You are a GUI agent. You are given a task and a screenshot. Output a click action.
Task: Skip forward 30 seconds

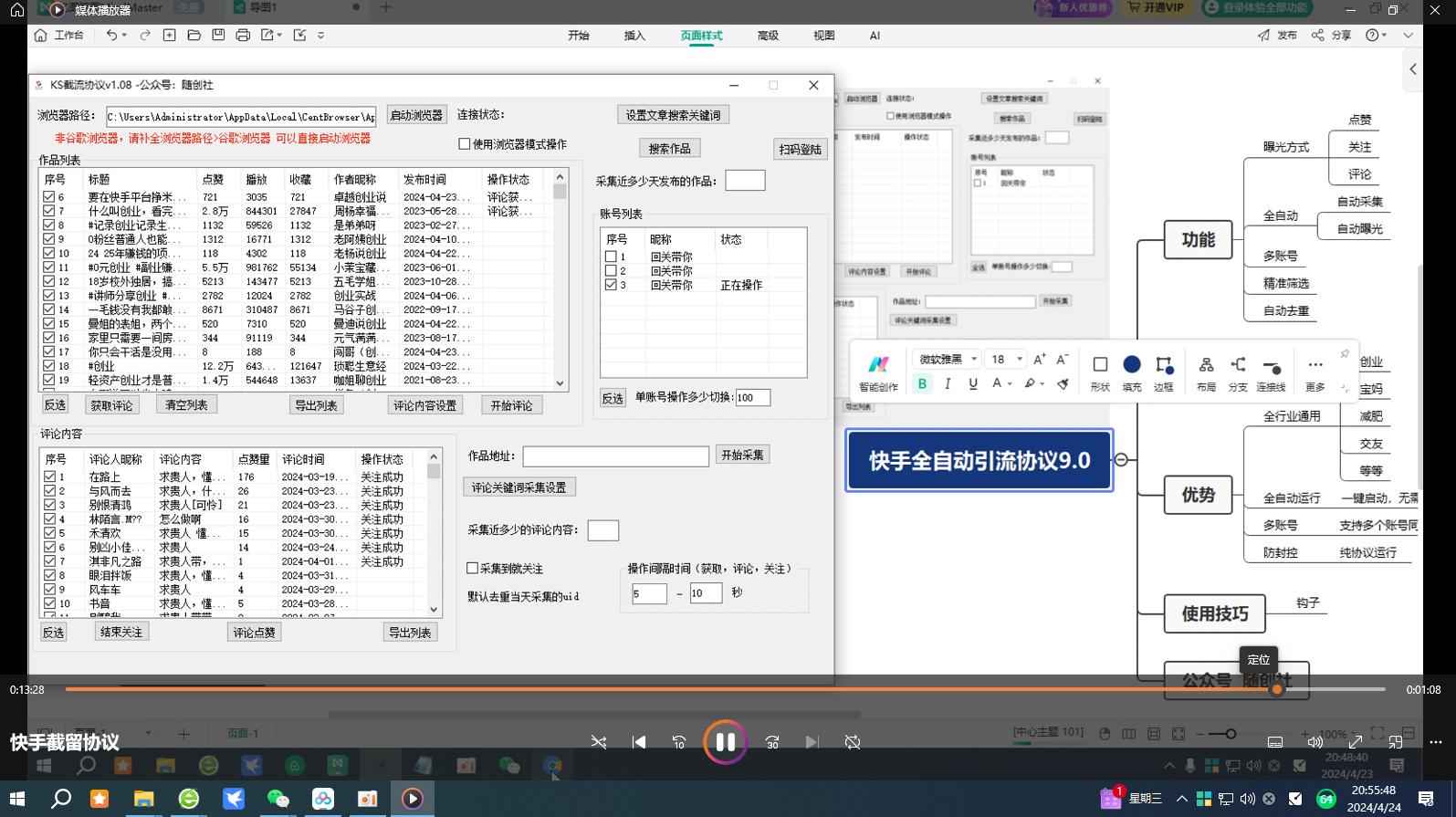click(x=772, y=742)
